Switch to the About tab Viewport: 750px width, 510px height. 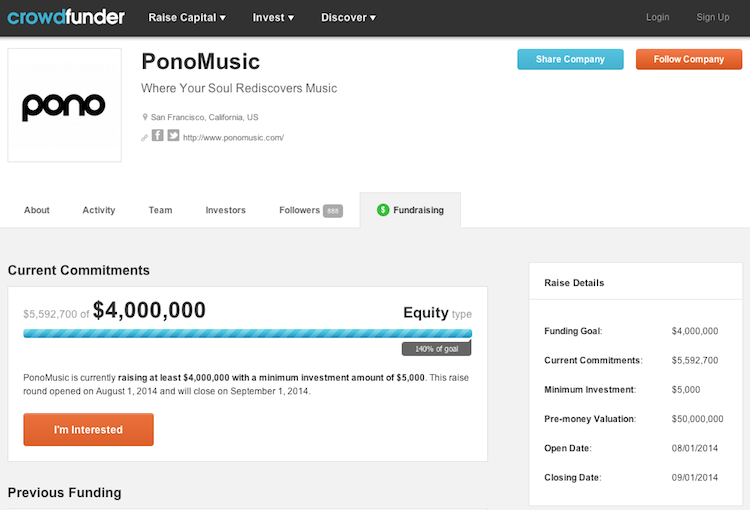coord(37,210)
